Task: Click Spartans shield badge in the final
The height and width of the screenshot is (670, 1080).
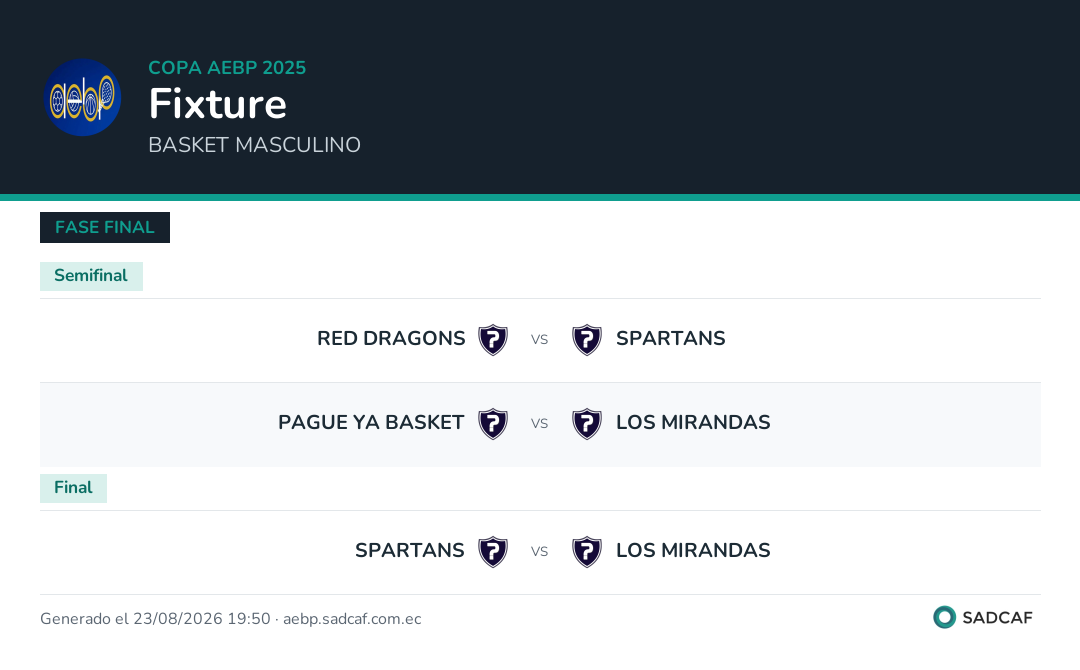Action: click(x=493, y=552)
